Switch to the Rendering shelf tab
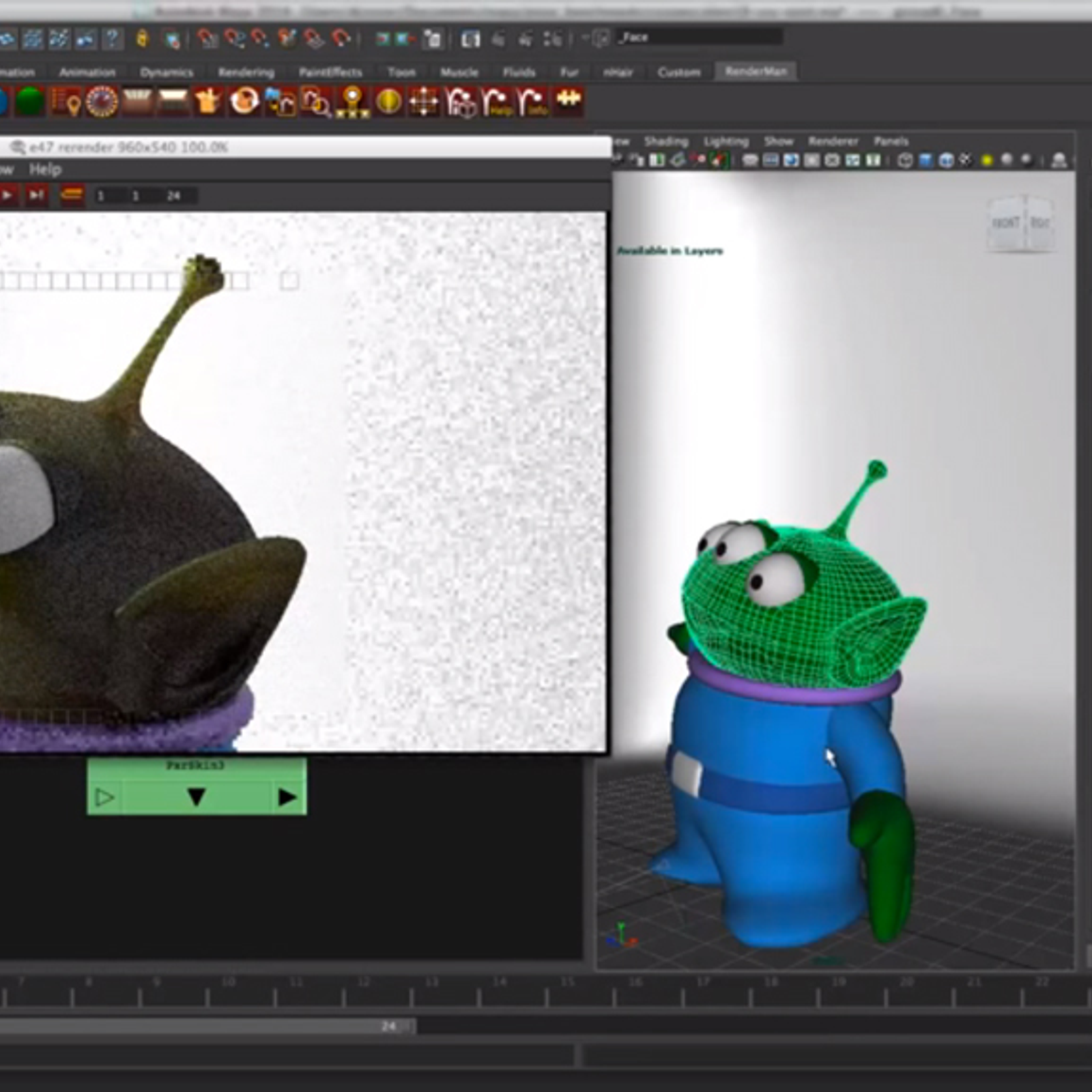Image resolution: width=1092 pixels, height=1092 pixels. pos(246,72)
